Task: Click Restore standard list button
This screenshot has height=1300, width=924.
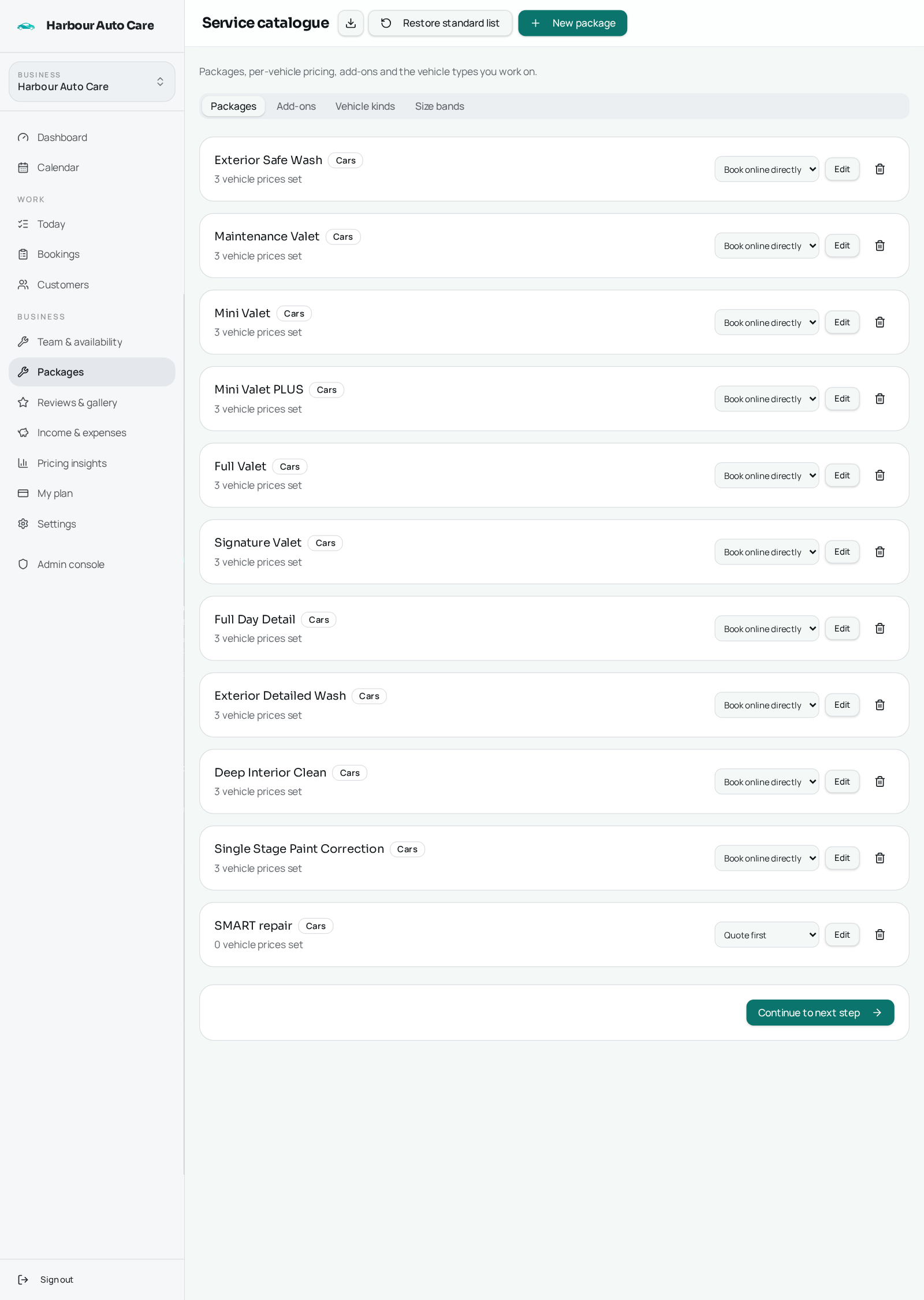Action: (x=440, y=23)
